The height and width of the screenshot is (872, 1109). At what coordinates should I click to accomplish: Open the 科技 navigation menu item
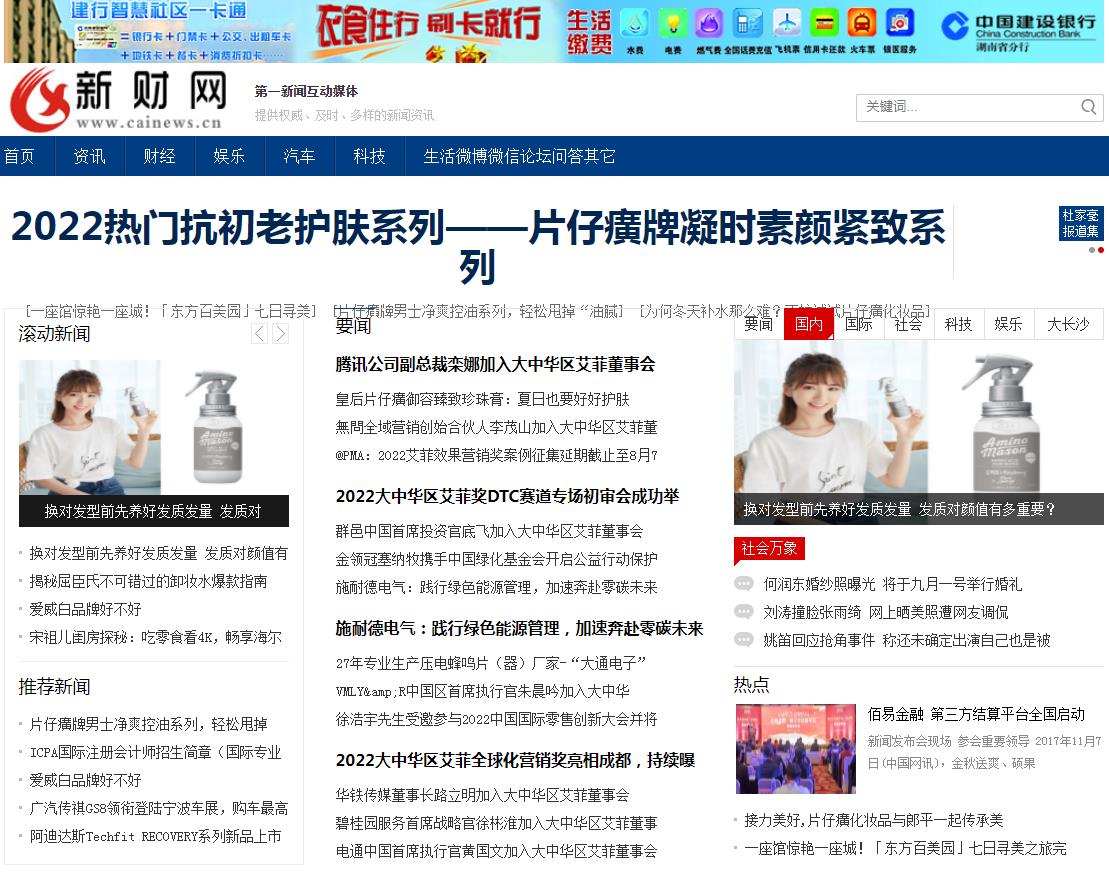[x=369, y=156]
